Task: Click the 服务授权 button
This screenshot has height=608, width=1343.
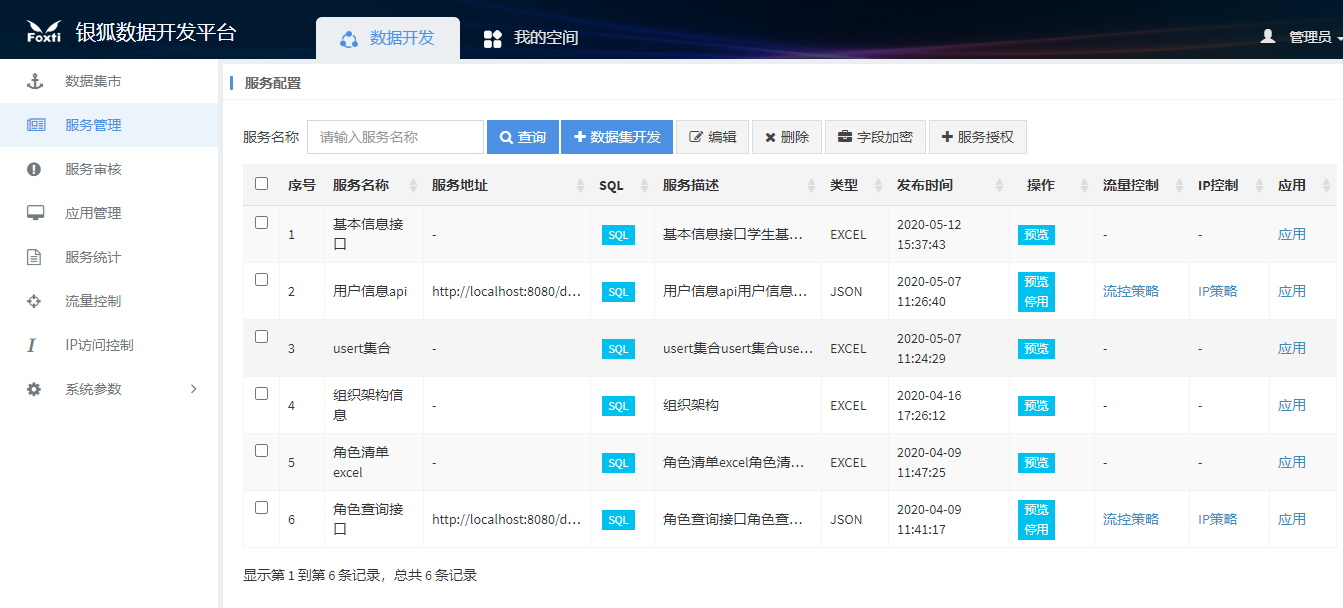Action: point(978,137)
